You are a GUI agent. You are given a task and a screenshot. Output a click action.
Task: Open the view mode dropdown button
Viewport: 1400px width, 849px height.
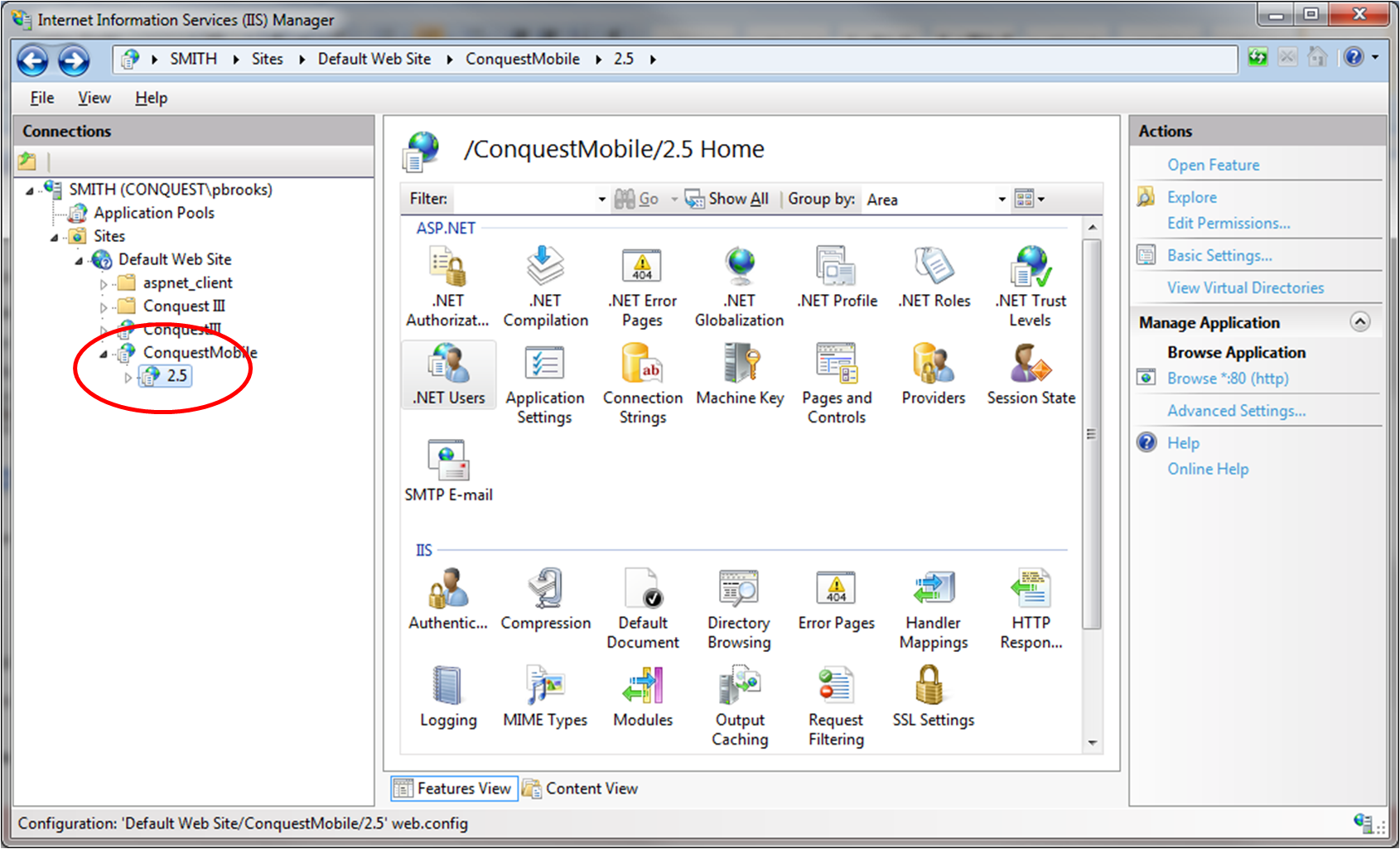1030,199
